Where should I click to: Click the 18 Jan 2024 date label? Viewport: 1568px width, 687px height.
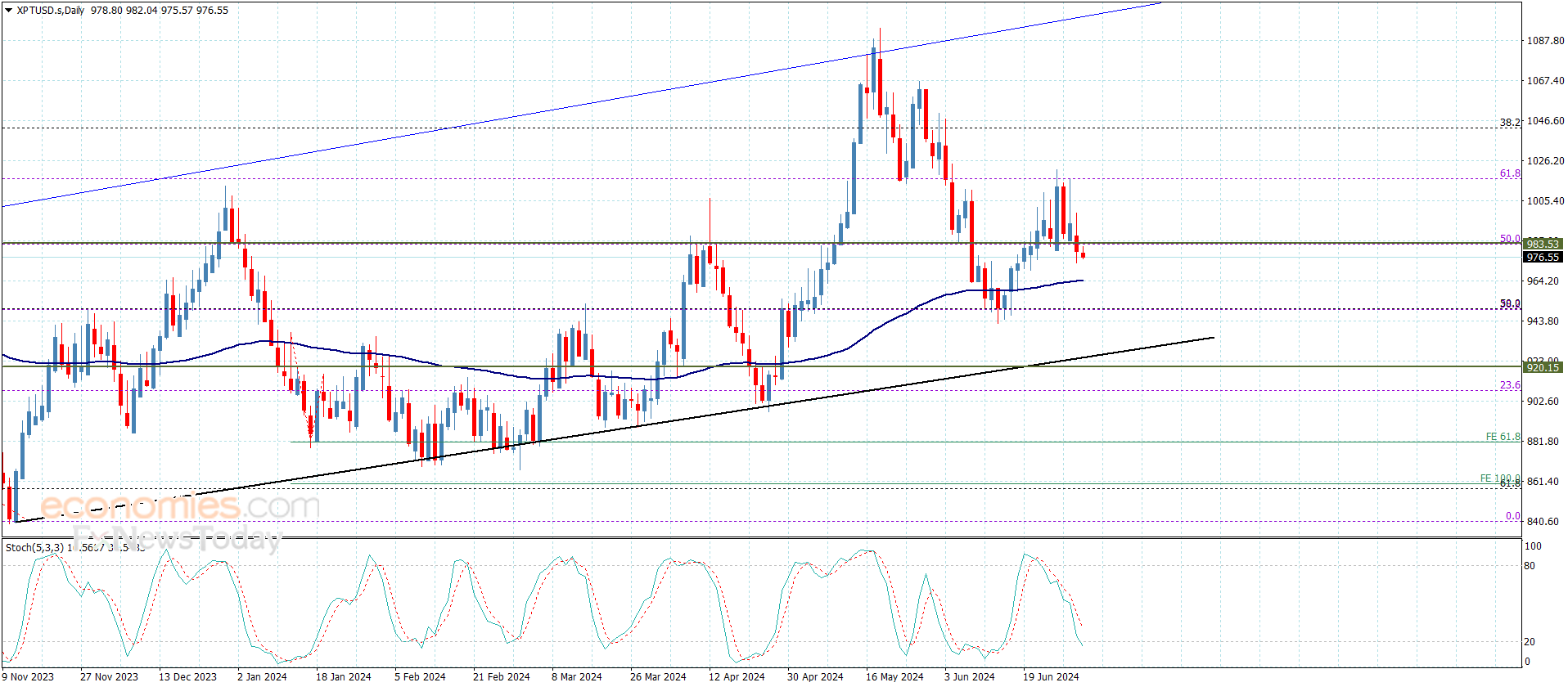click(343, 676)
